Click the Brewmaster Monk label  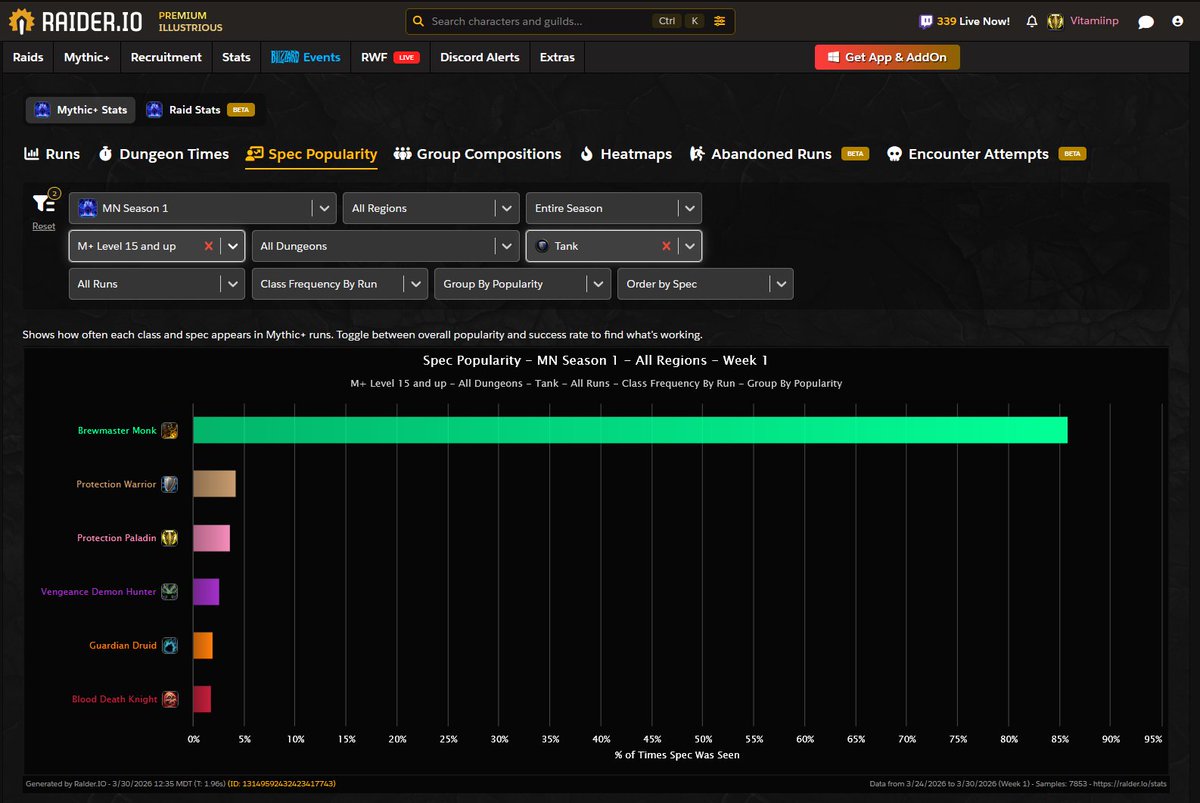click(x=117, y=431)
